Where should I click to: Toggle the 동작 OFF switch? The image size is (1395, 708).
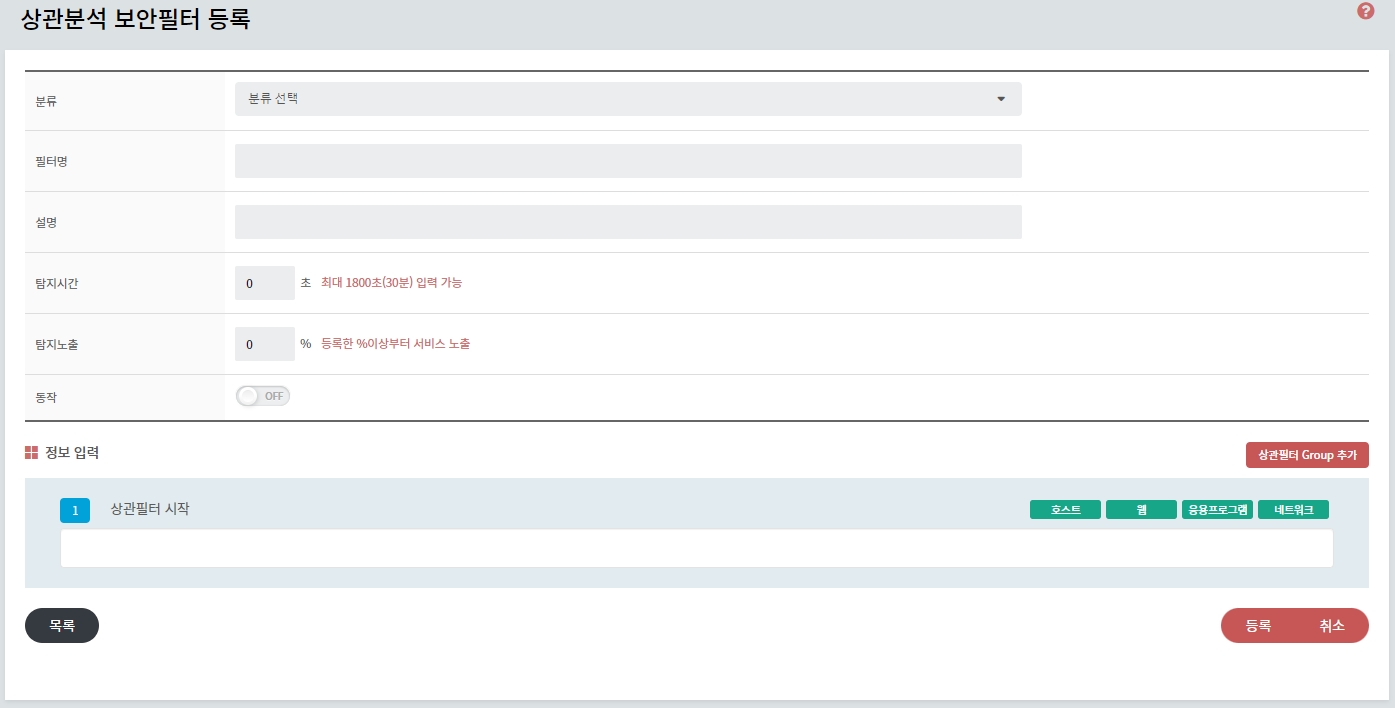(263, 396)
